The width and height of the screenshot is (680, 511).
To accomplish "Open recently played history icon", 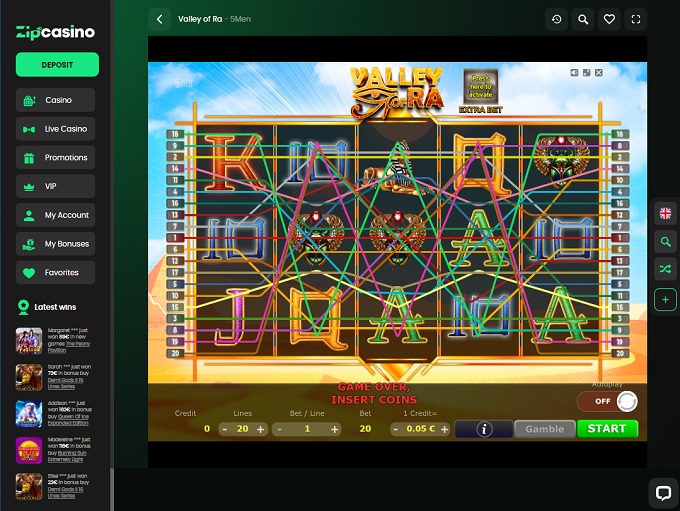I will coord(557,19).
